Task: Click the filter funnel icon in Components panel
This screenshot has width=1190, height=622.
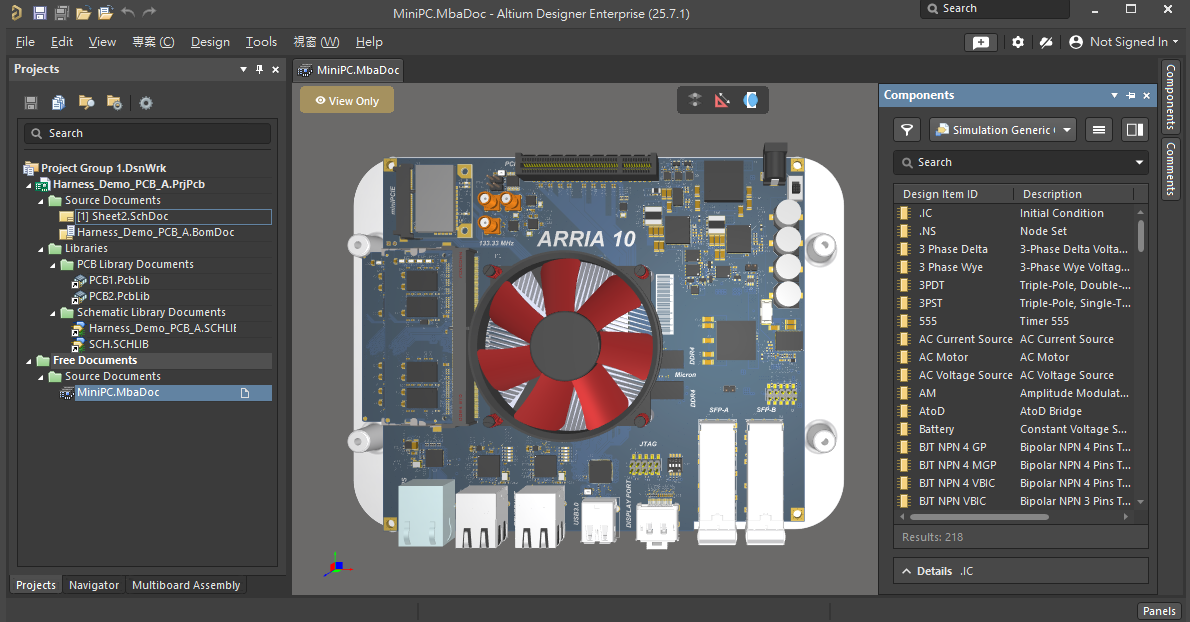Action: point(907,130)
